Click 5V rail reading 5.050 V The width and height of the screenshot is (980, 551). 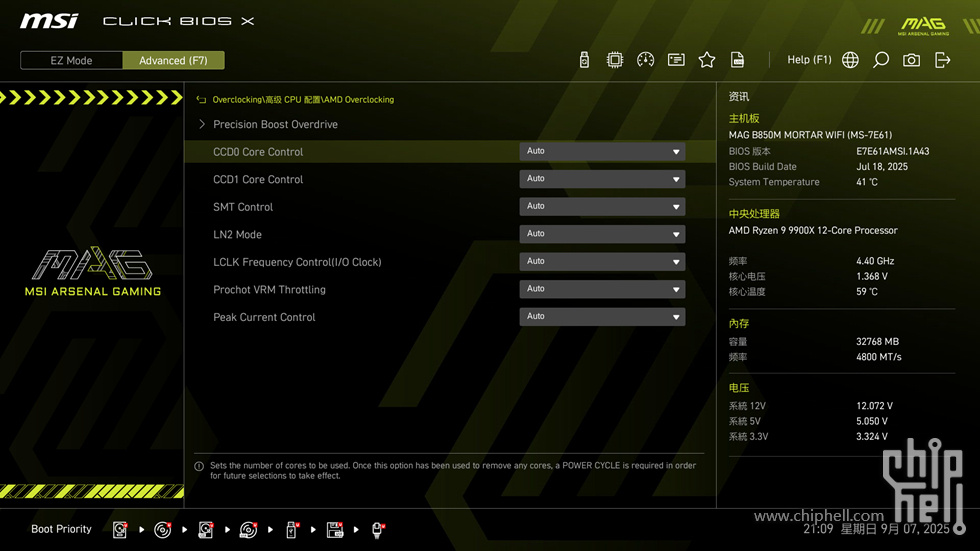(x=872, y=422)
